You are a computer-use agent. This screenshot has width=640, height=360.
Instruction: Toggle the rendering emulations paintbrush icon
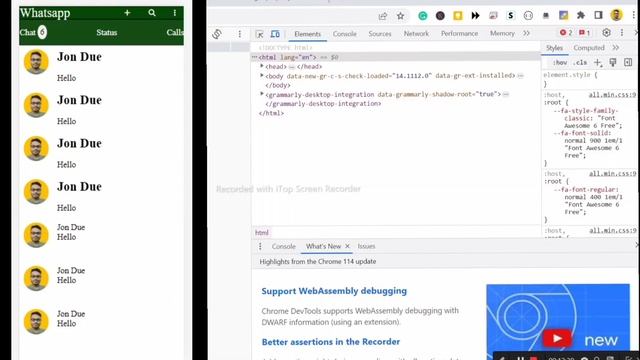(613, 62)
